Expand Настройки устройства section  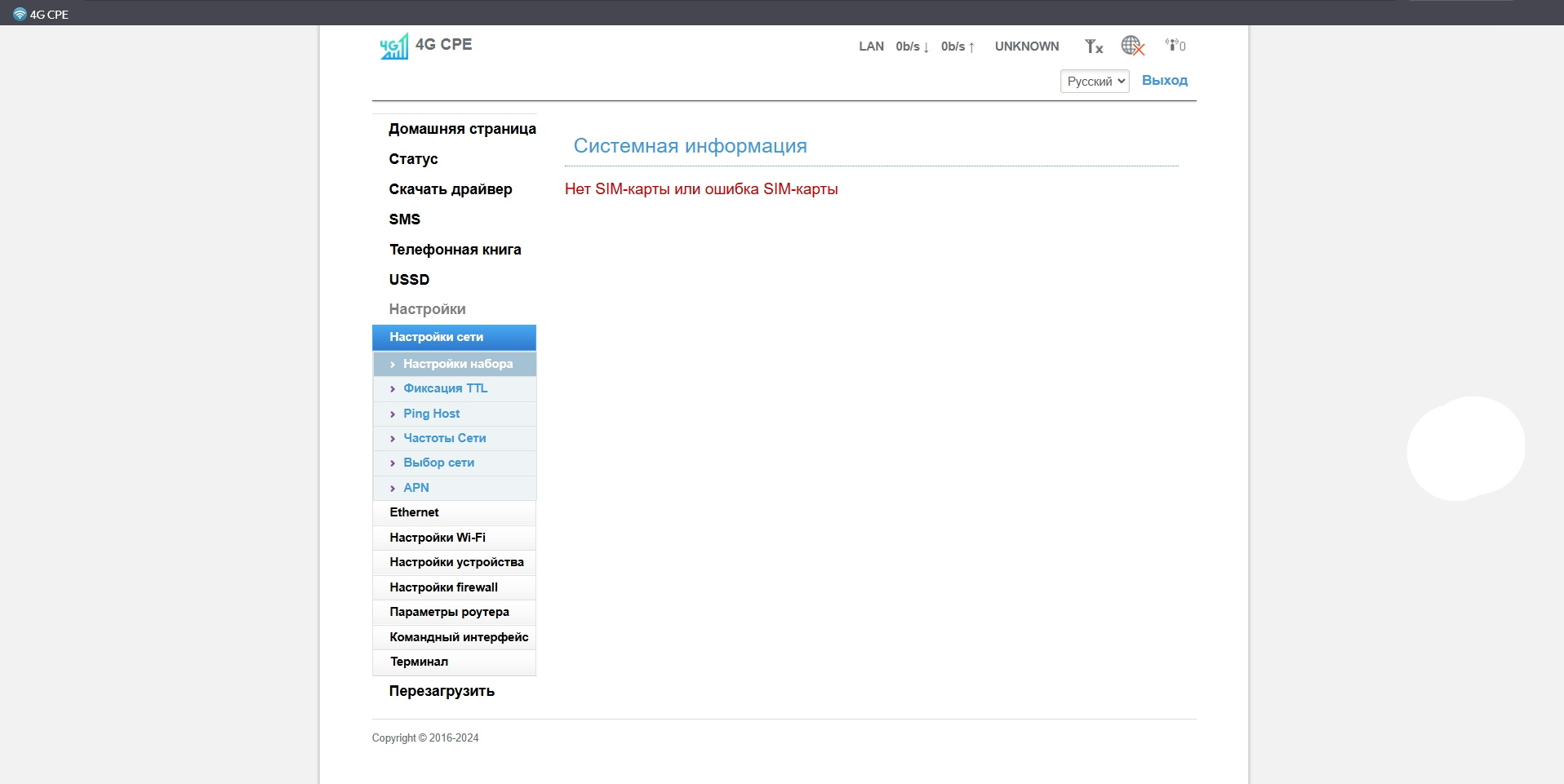point(454,562)
